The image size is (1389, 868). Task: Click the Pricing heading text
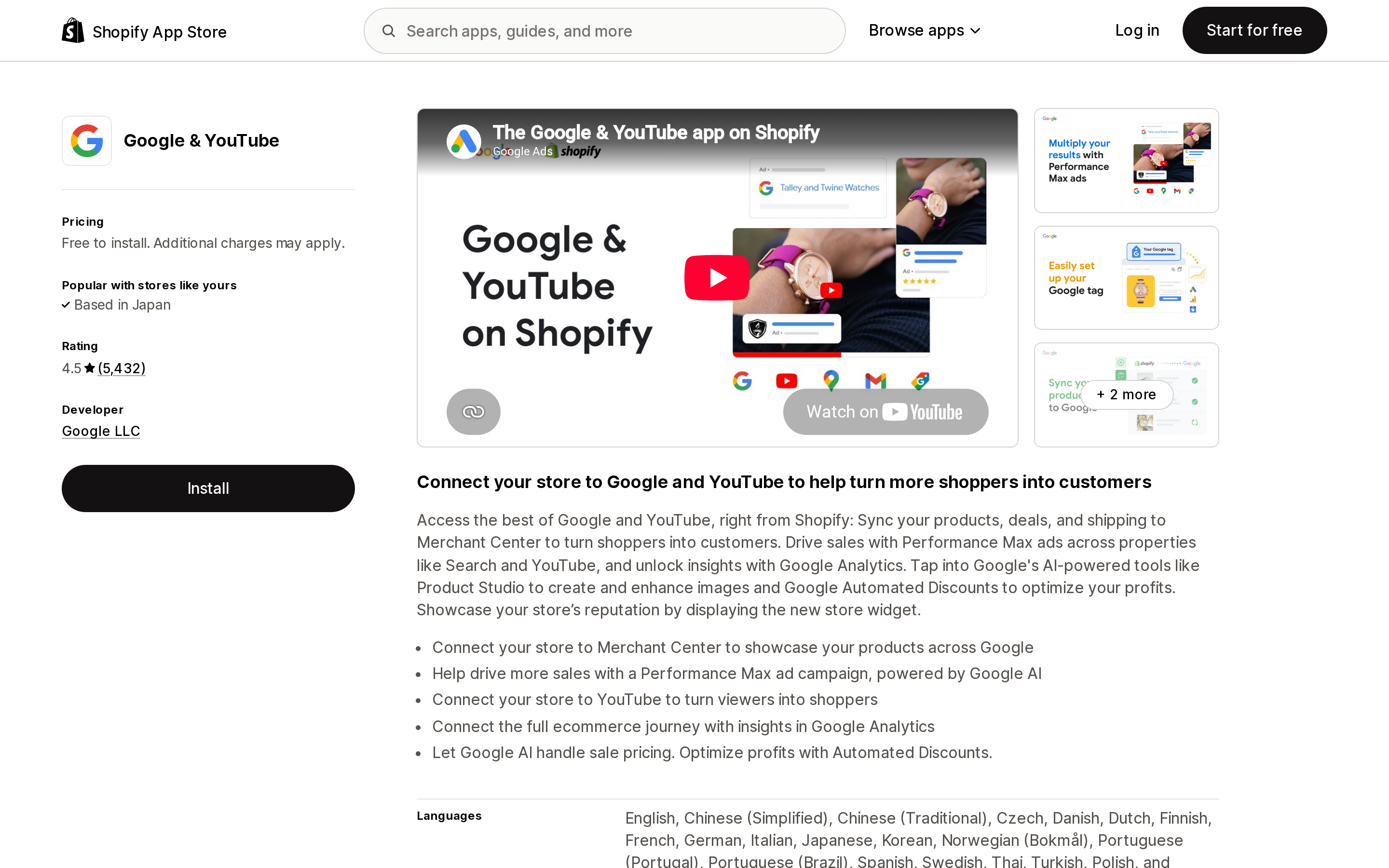(82, 222)
